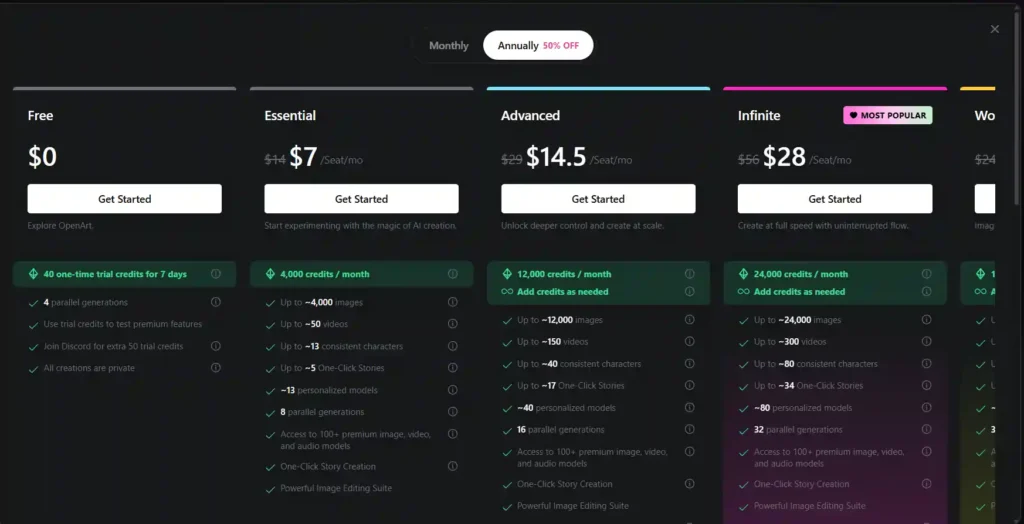Screen dimensions: 1024x524
Task: Click the info icon for Join Discord extra credits
Action: coord(216,346)
